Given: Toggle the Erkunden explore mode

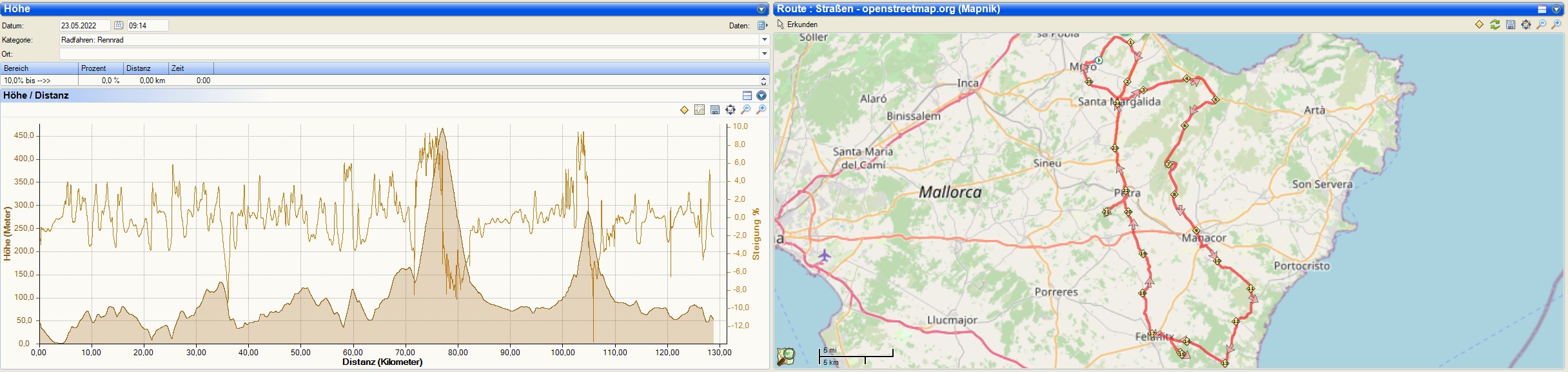Looking at the screenshot, I should (x=797, y=24).
